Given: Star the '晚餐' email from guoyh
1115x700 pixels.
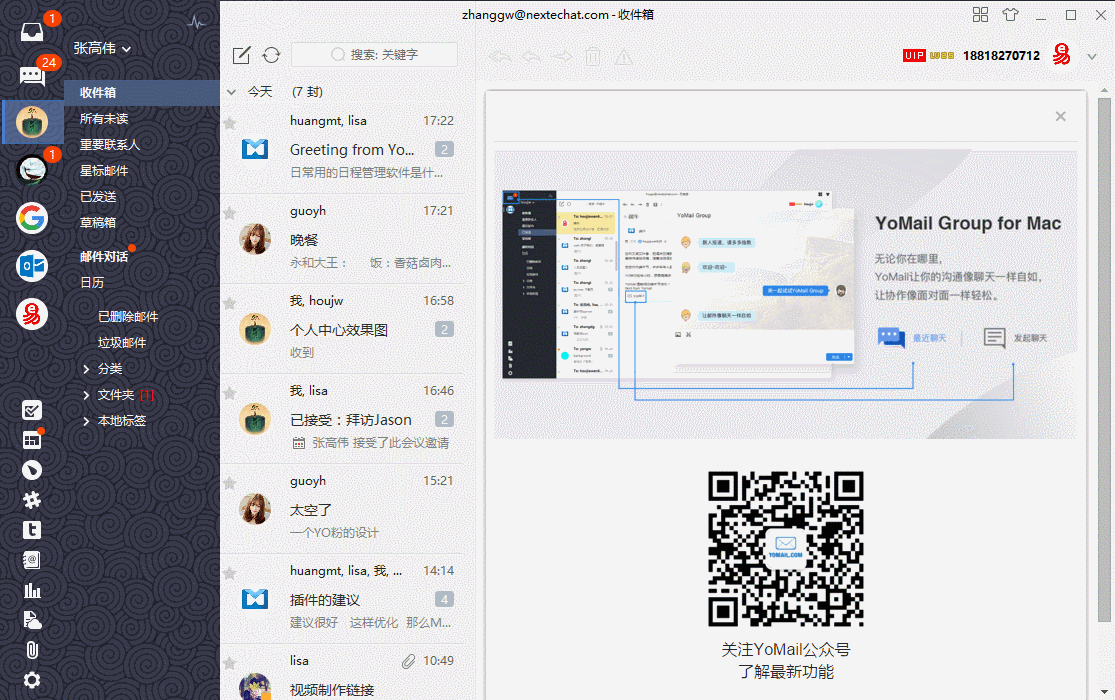Looking at the screenshot, I should tap(230, 213).
